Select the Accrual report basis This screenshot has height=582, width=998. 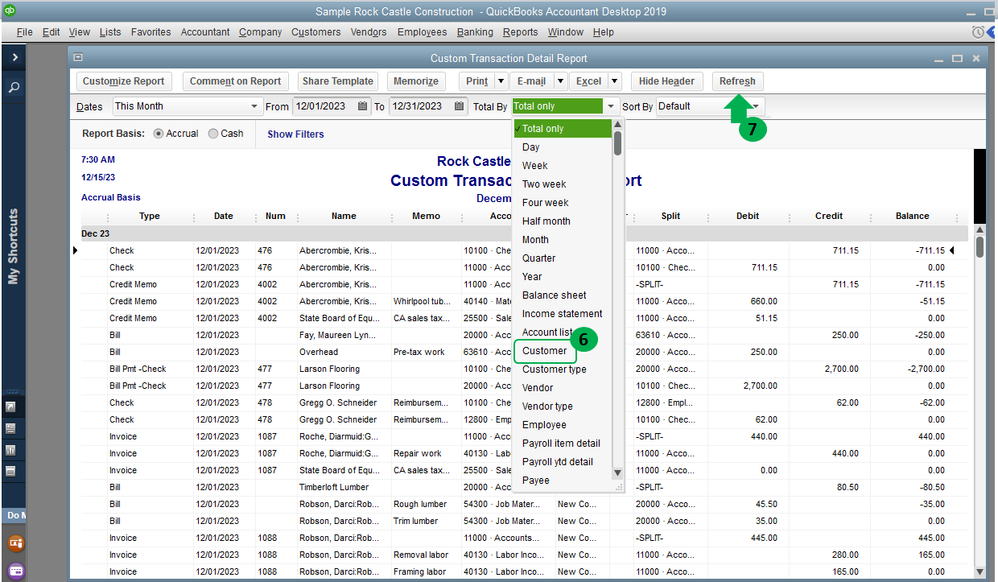159,133
